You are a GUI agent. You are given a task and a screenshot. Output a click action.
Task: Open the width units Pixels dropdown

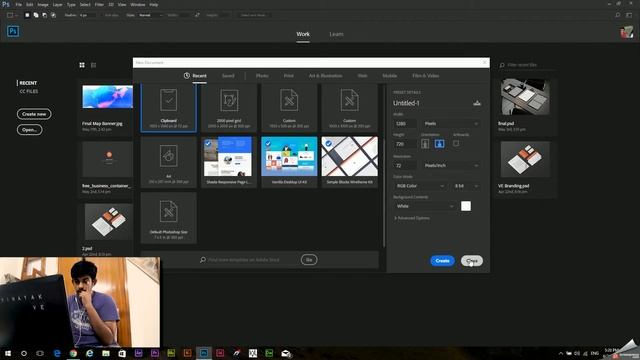[x=451, y=123]
